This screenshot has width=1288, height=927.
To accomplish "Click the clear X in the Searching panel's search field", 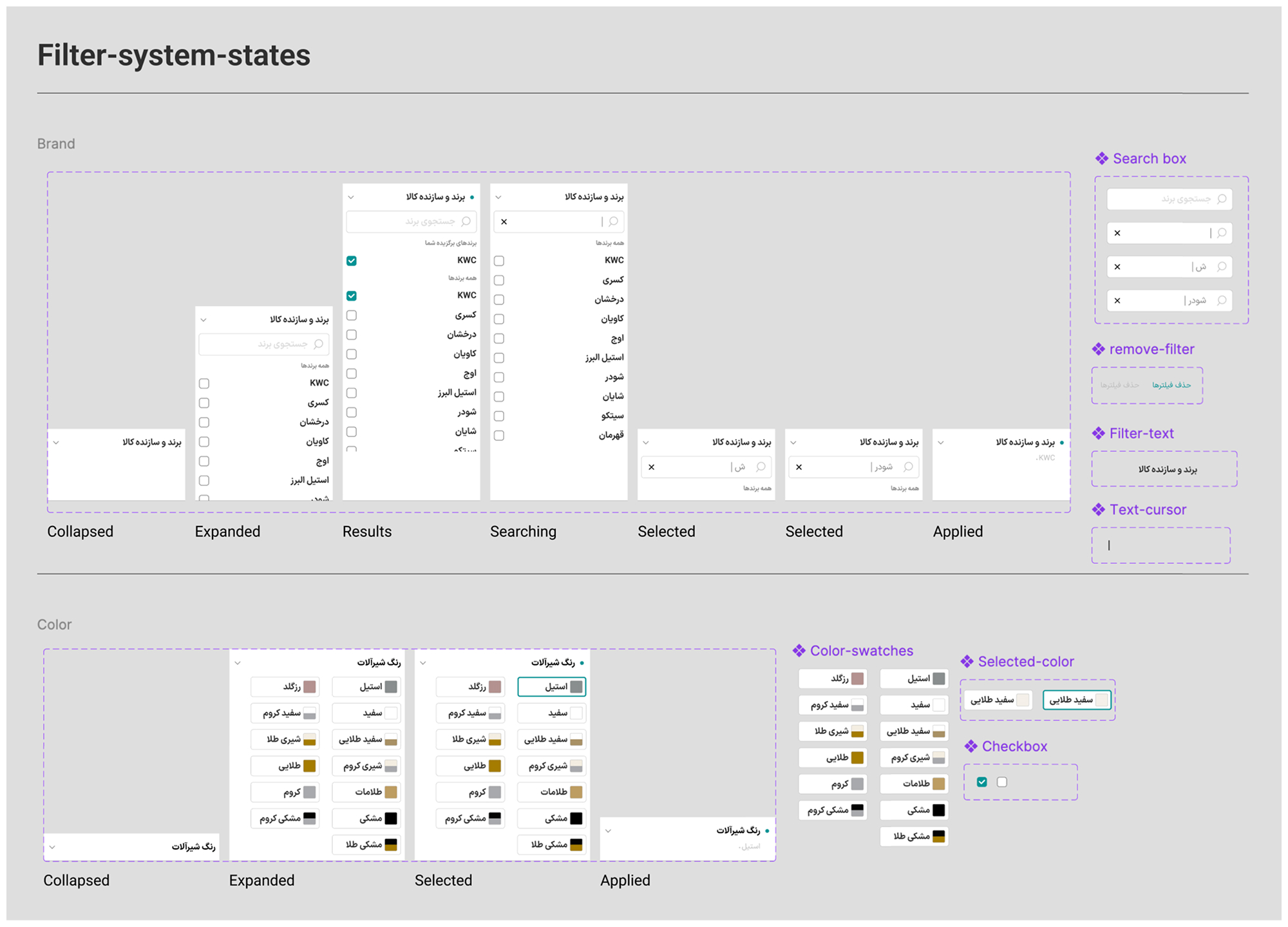I will tap(504, 221).
